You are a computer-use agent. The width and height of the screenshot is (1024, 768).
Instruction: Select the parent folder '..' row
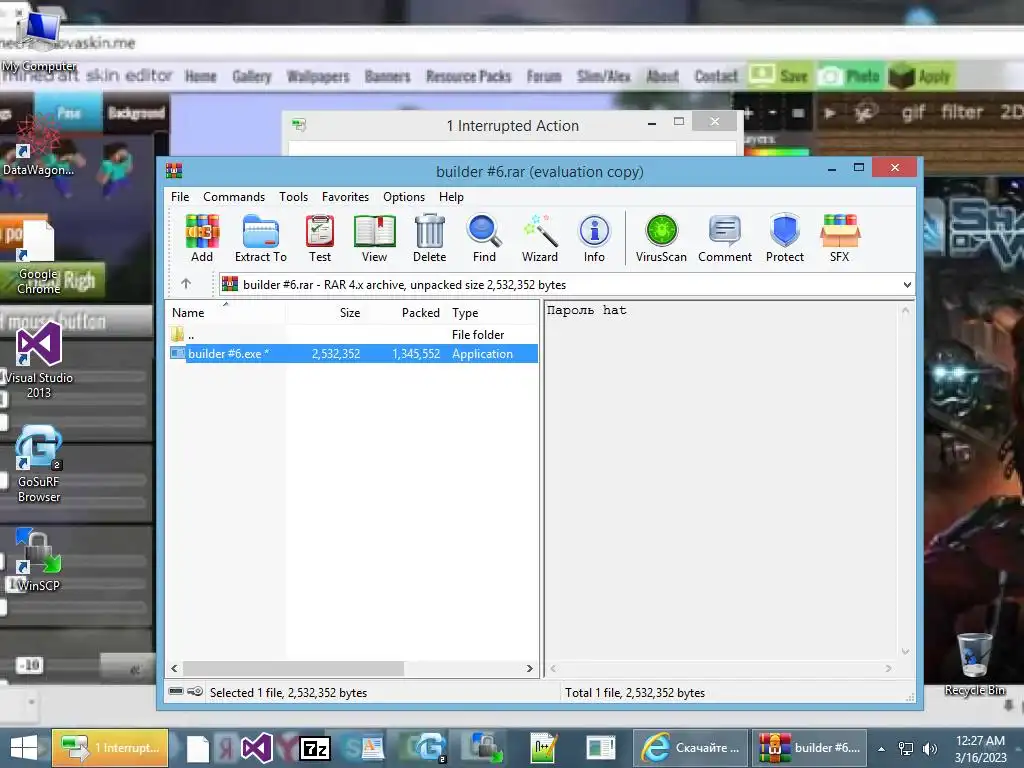(x=353, y=334)
